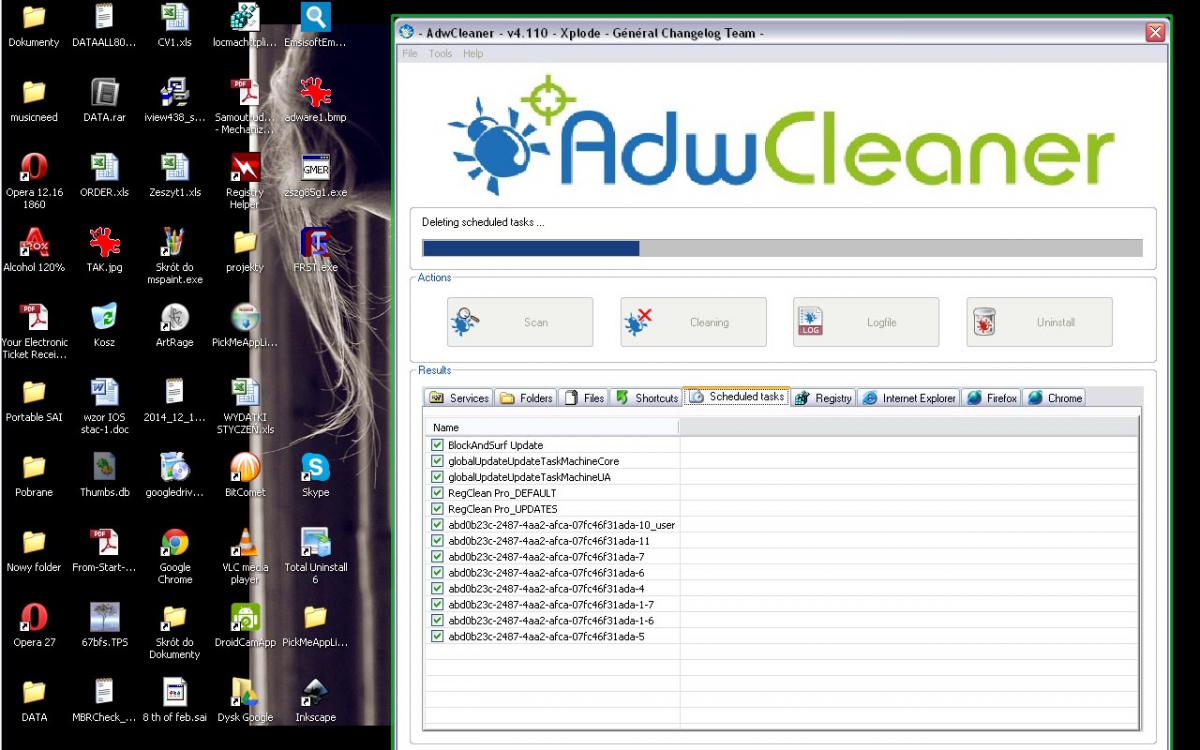Toggle checkbox for task ending ada-11

tap(437, 541)
